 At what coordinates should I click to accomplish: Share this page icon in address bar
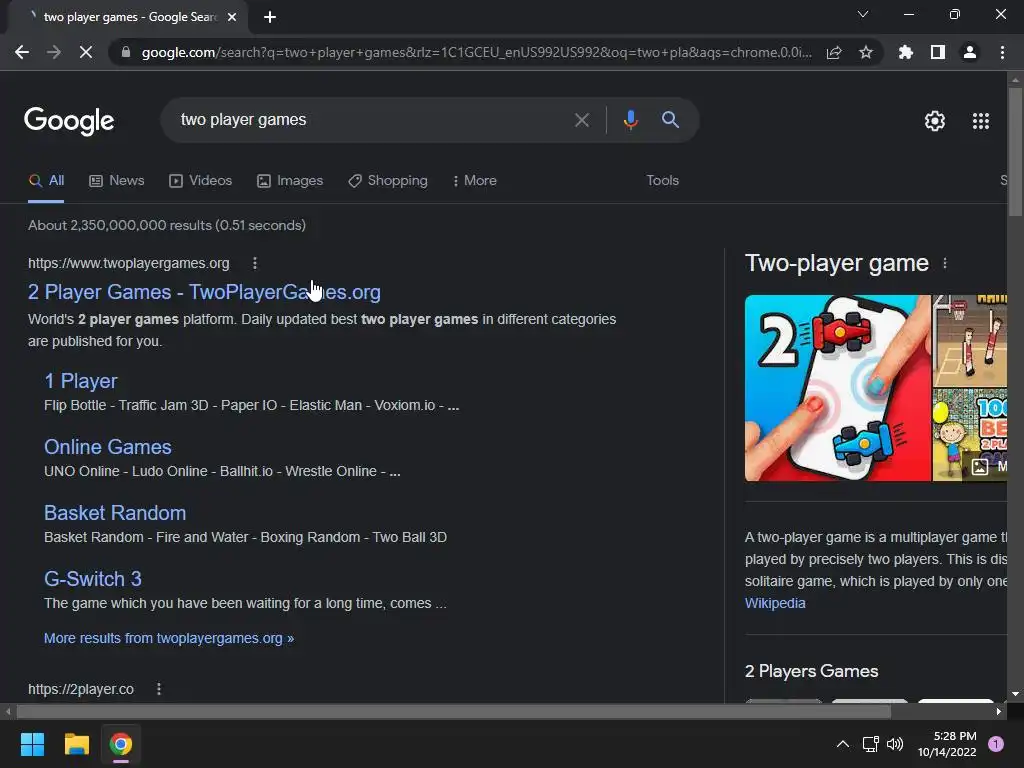point(834,52)
